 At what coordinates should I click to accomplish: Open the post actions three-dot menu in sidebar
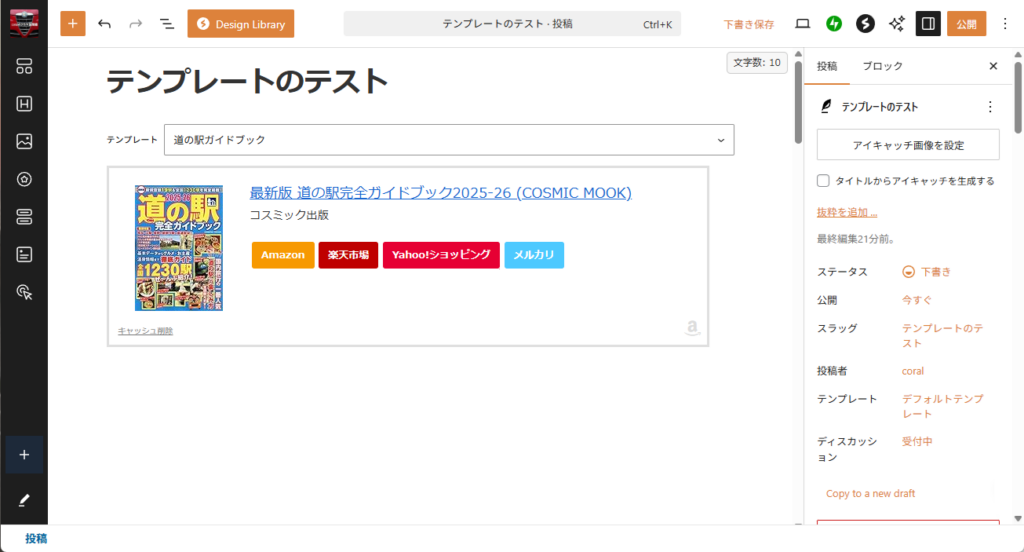[990, 106]
